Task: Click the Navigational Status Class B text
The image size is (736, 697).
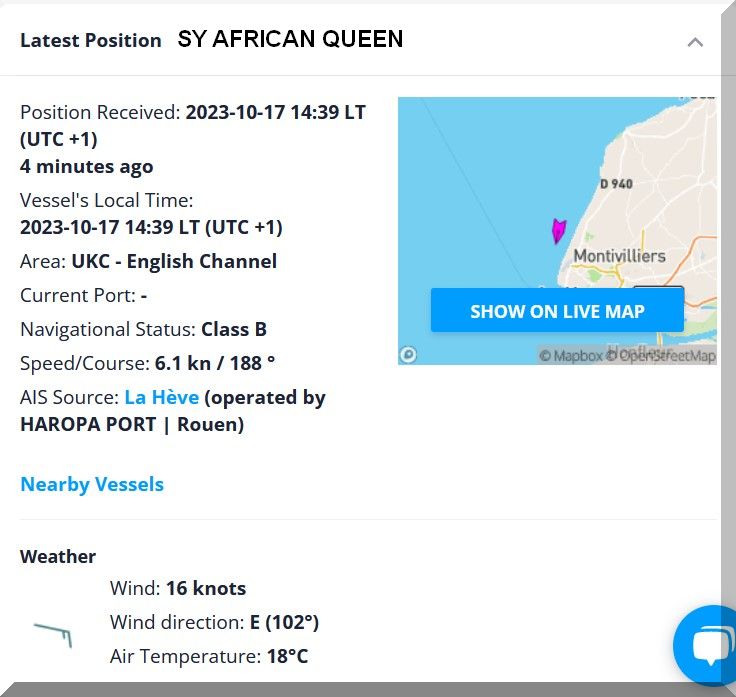Action: click(x=234, y=329)
